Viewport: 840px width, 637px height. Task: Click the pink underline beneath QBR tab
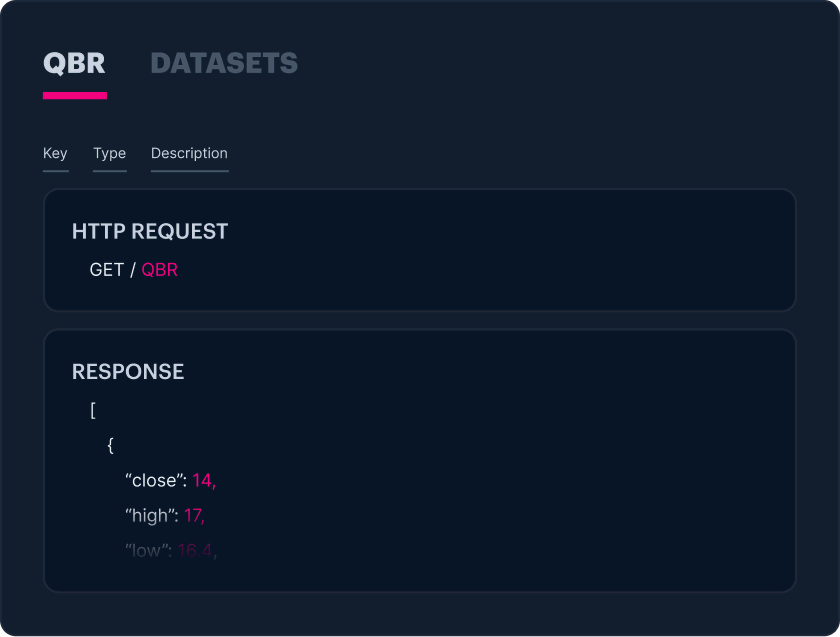click(x=74, y=96)
